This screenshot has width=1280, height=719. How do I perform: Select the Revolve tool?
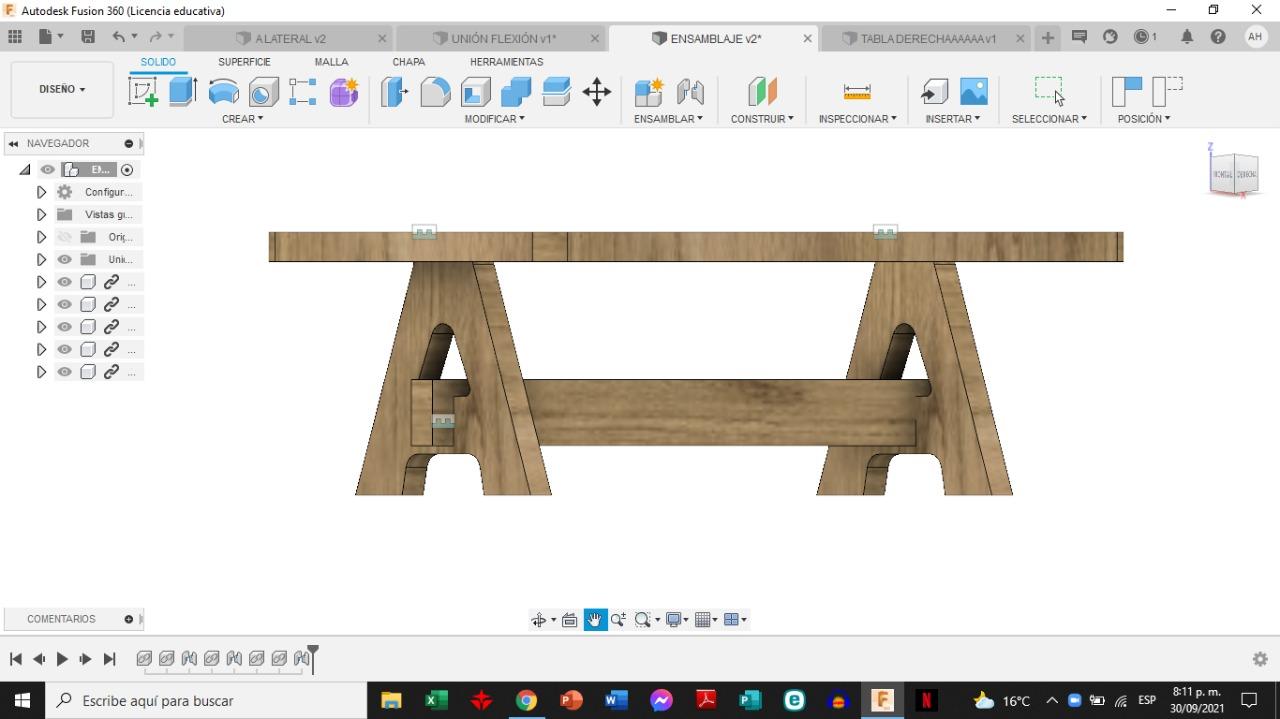[x=223, y=92]
